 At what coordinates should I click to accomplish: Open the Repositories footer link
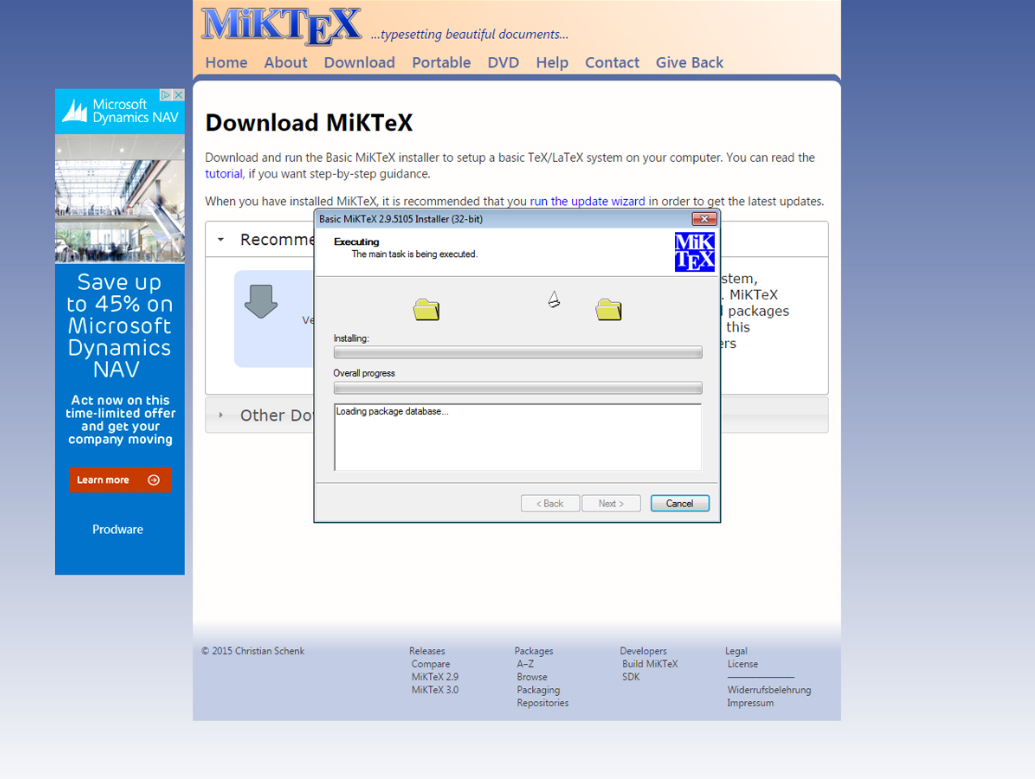[x=542, y=703]
